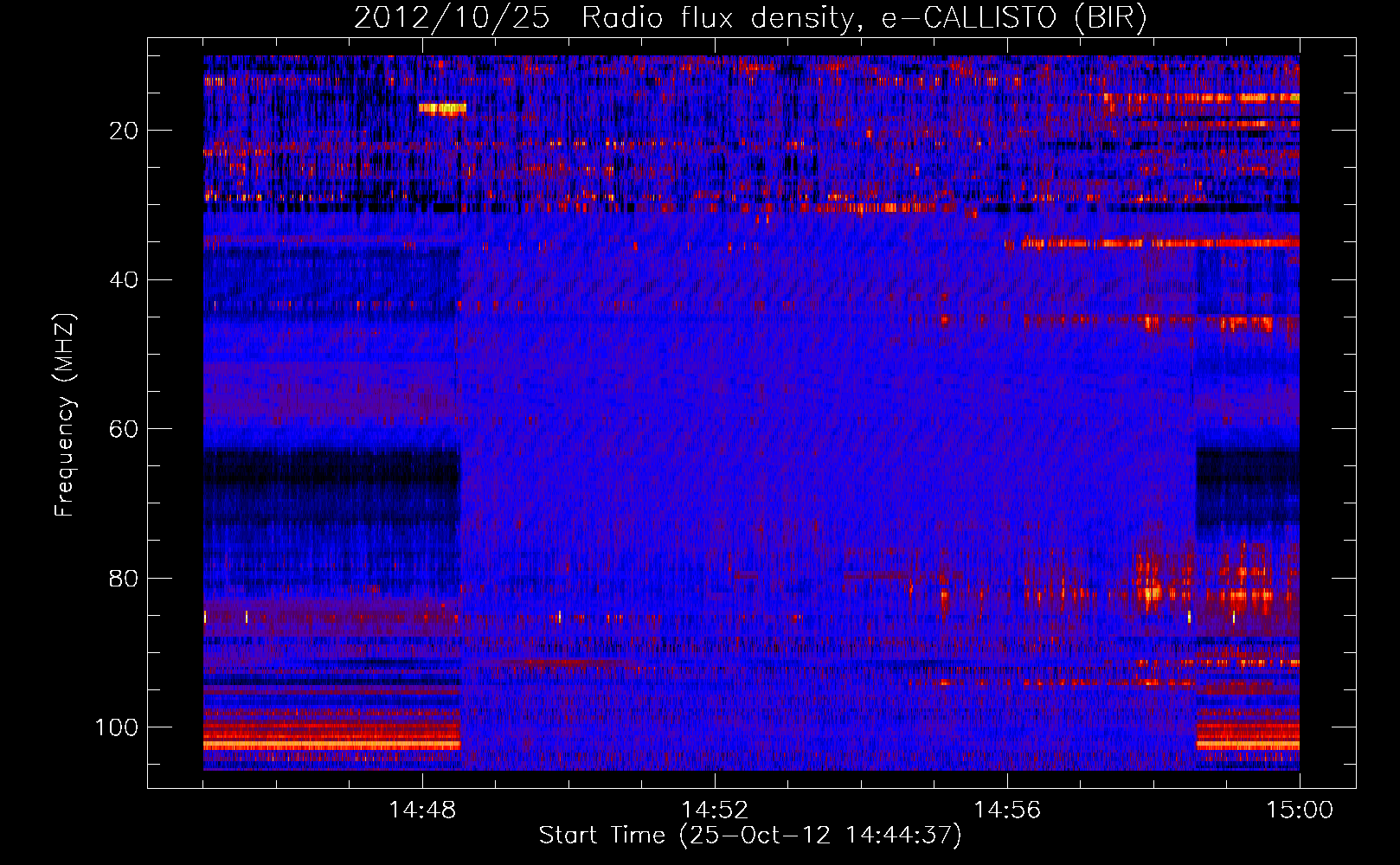Click the 14:56 time tick label
Viewport: 1400px width, 865px height.
[x=1007, y=811]
